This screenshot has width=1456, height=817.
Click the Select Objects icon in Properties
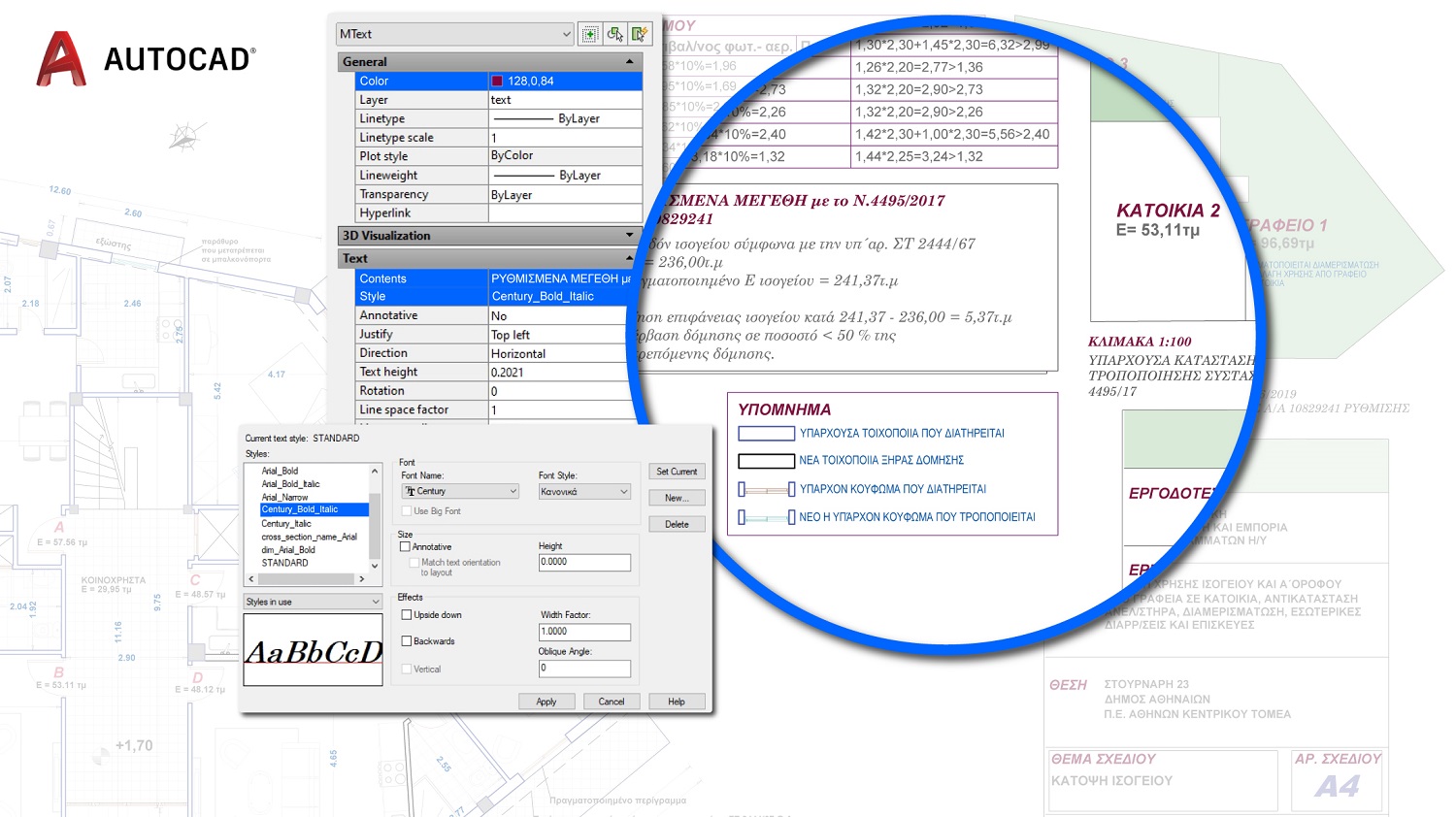click(614, 34)
